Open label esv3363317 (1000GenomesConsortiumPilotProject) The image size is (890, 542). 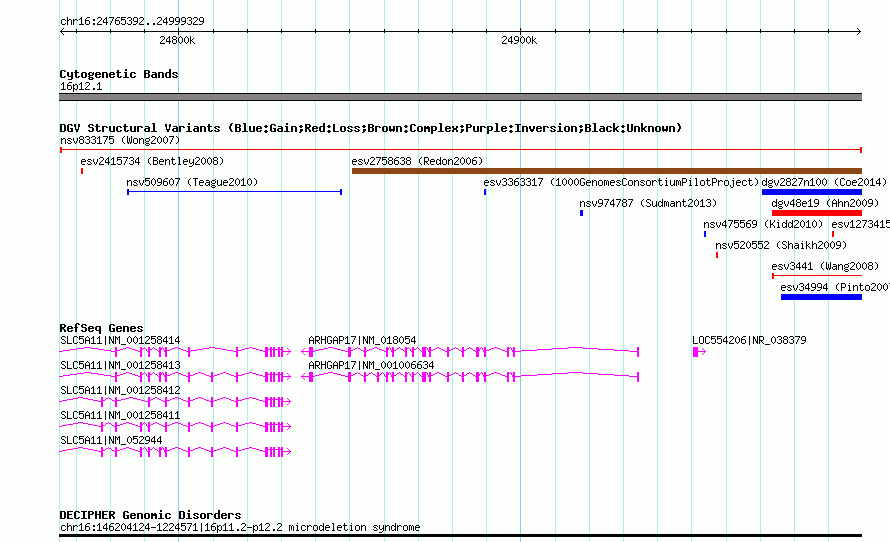621,182
